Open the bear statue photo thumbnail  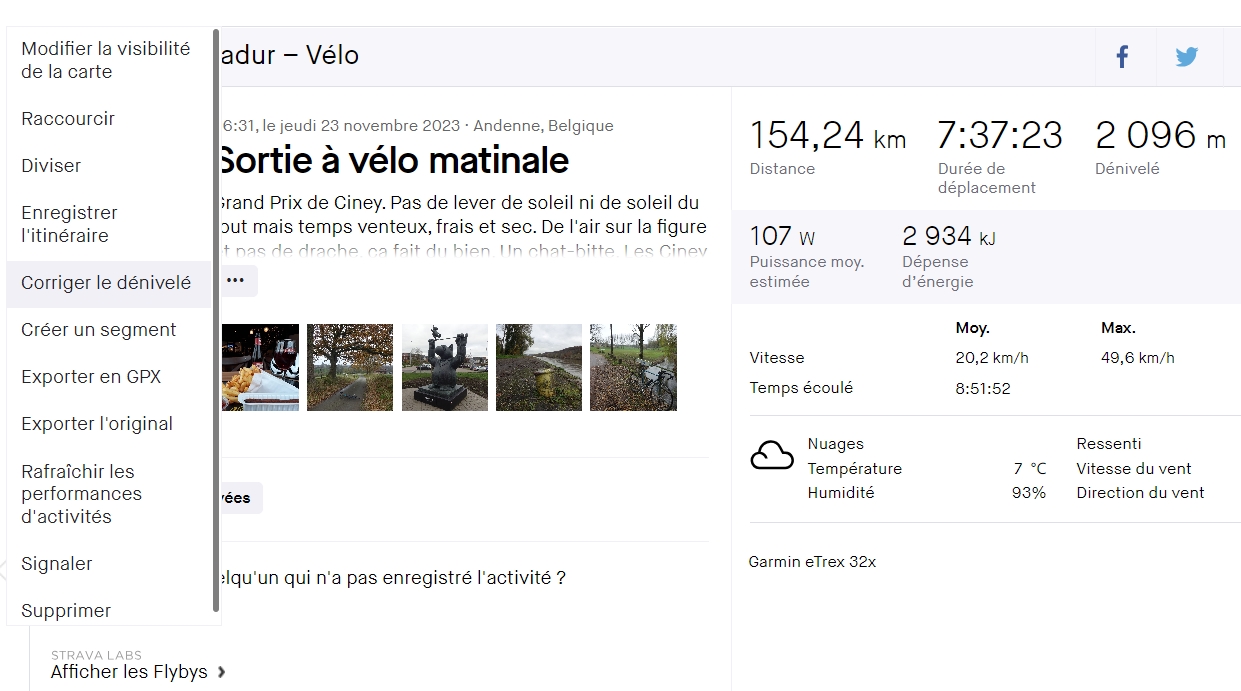[444, 367]
